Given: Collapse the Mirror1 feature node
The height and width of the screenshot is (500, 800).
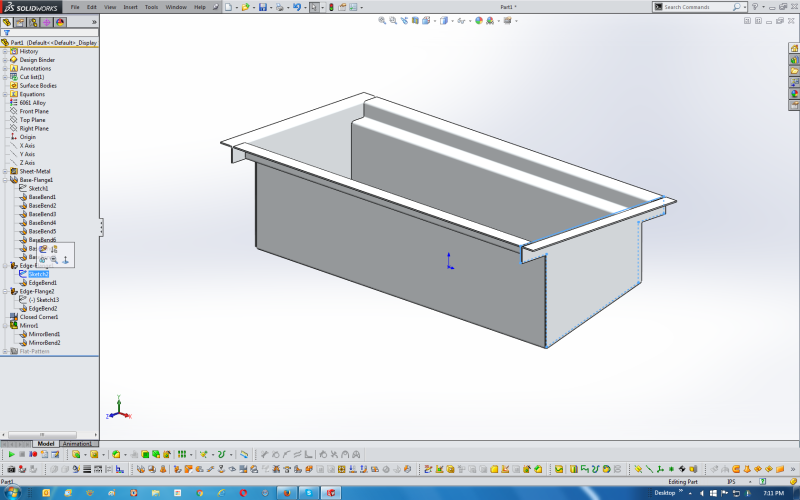Looking at the screenshot, I should pyautogui.click(x=5, y=326).
